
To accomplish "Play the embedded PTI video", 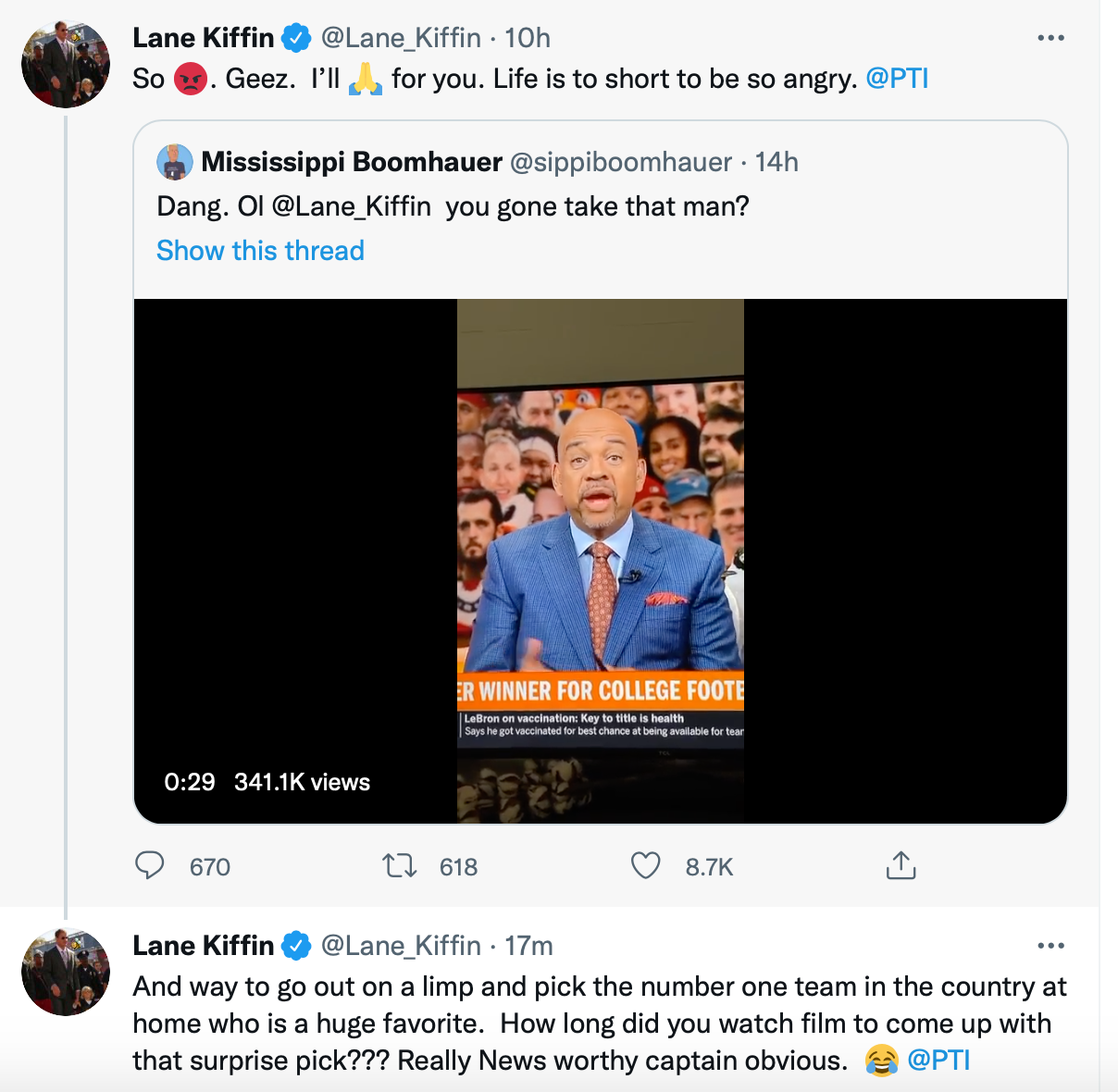I will pos(601,561).
